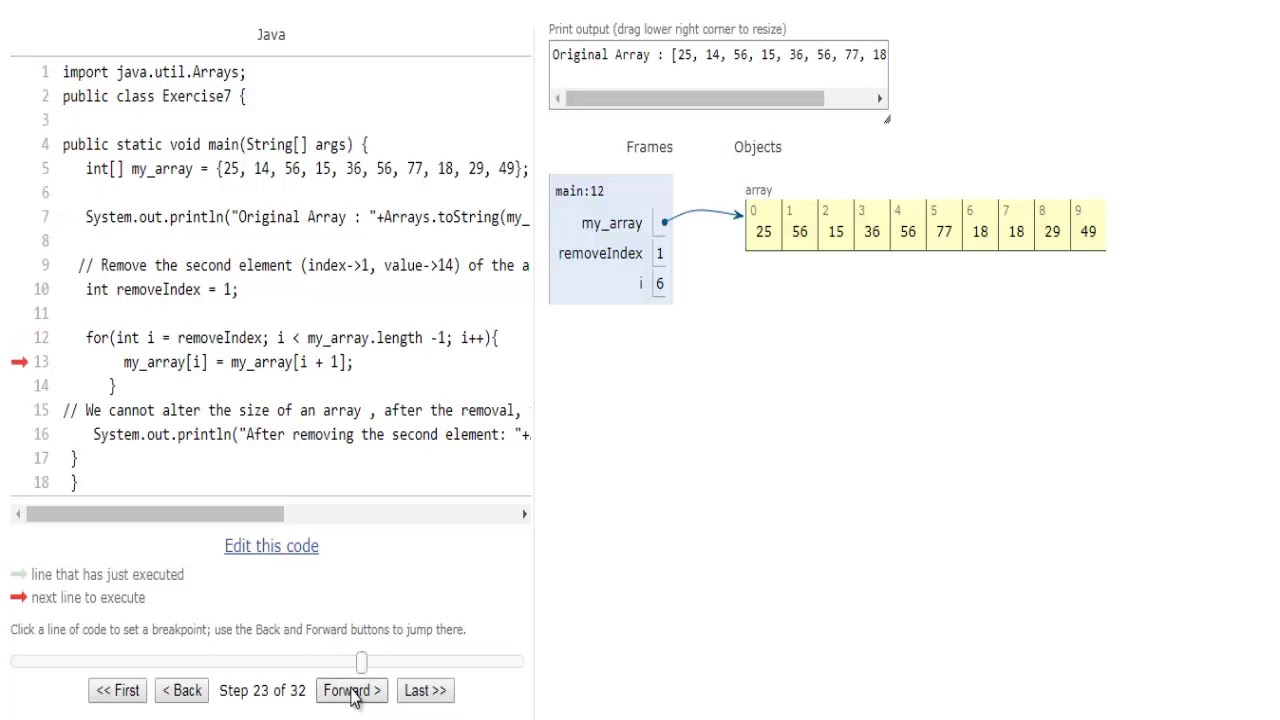This screenshot has width=1280, height=720.
Task: Click code scrollbar right arrow
Action: (524, 514)
